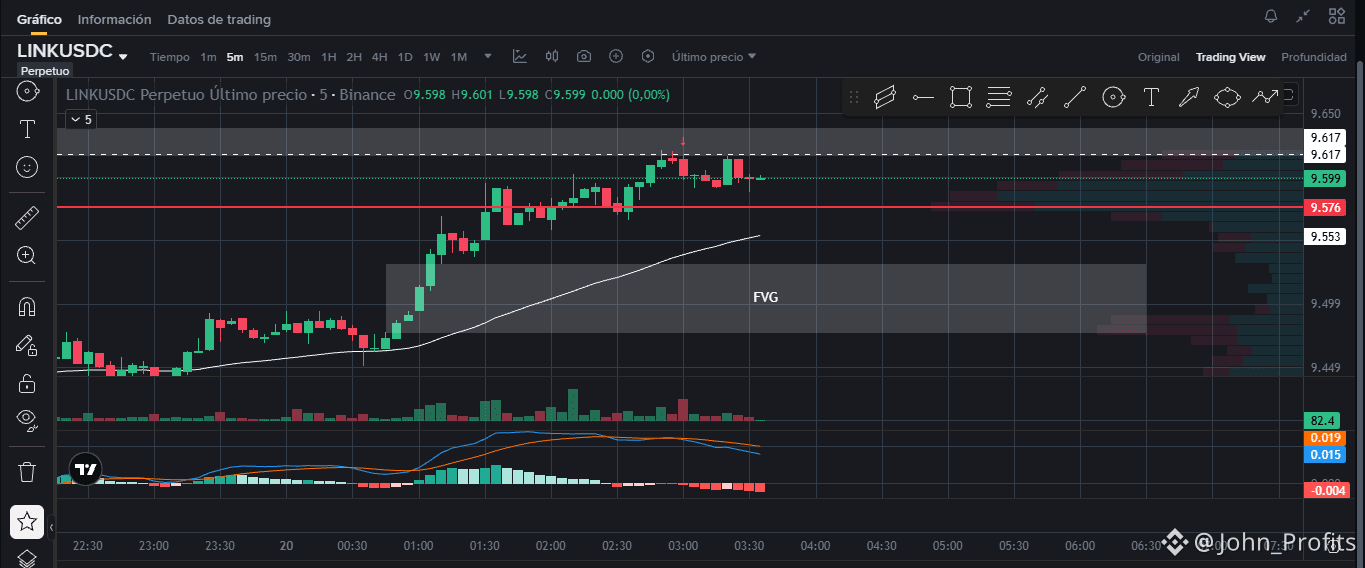Select the horizontal ray drawing tool
Screen dimensions: 1365x568
point(923,97)
